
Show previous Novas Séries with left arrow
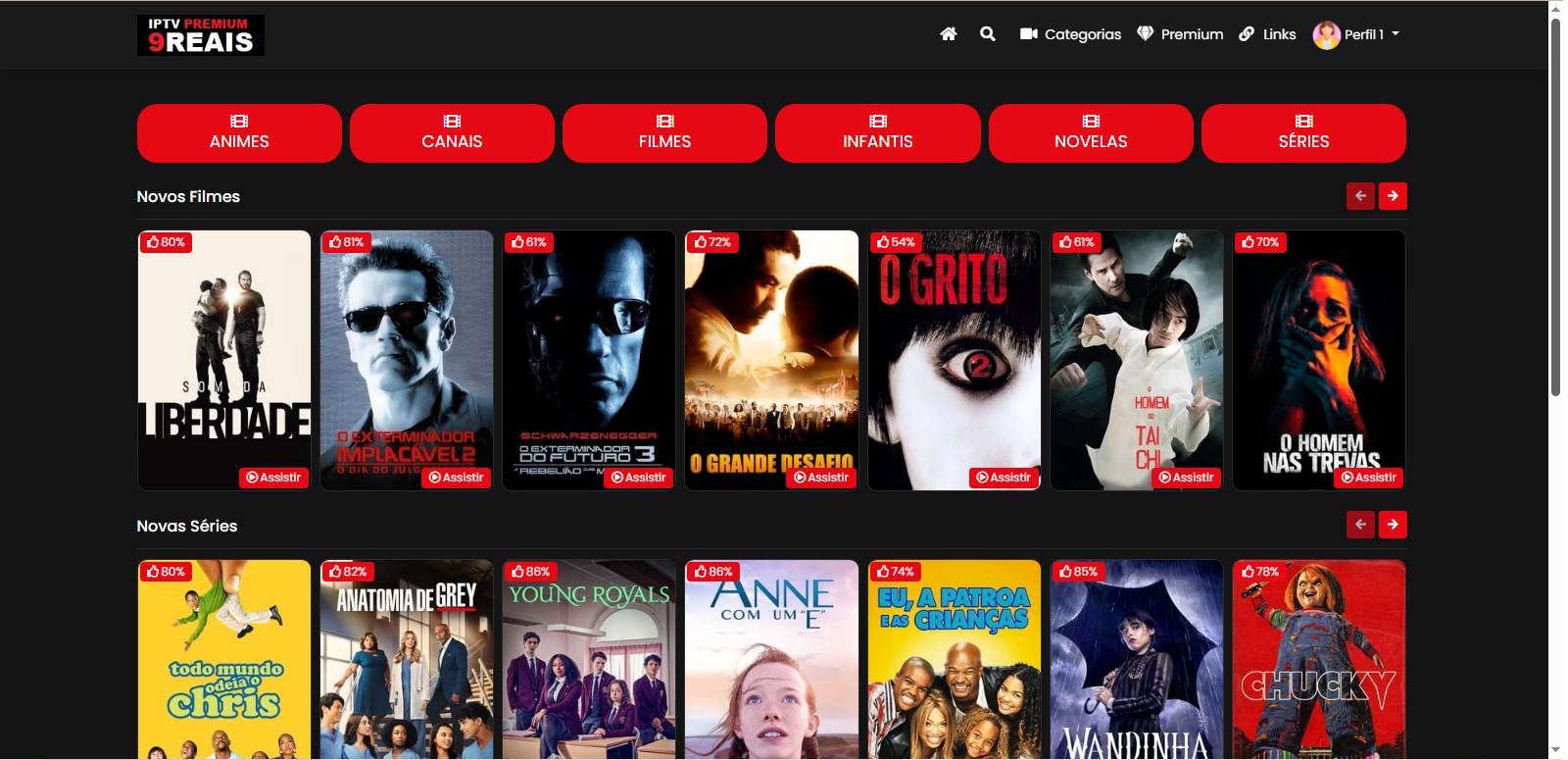click(x=1360, y=525)
